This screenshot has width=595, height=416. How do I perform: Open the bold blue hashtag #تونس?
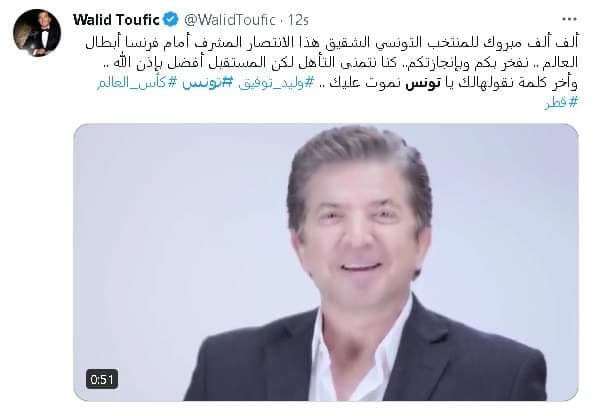tap(207, 83)
